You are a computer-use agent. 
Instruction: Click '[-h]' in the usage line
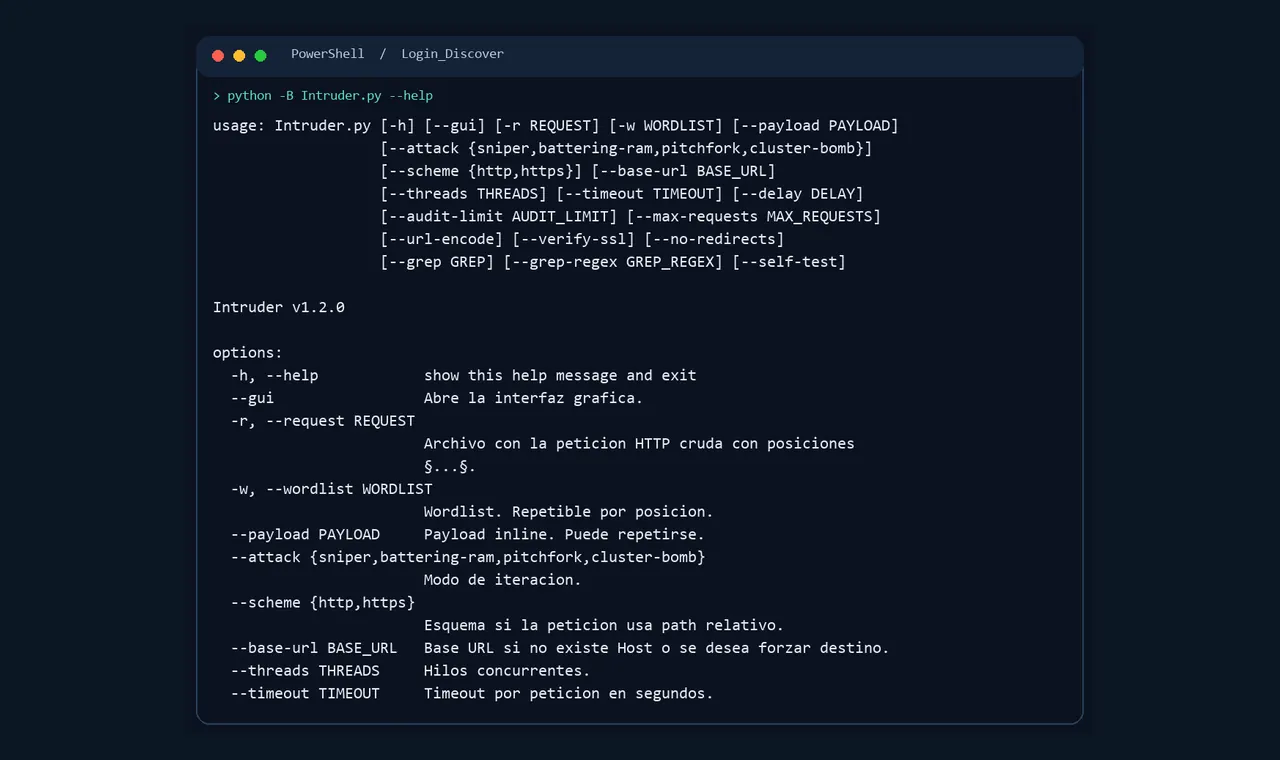click(398, 126)
